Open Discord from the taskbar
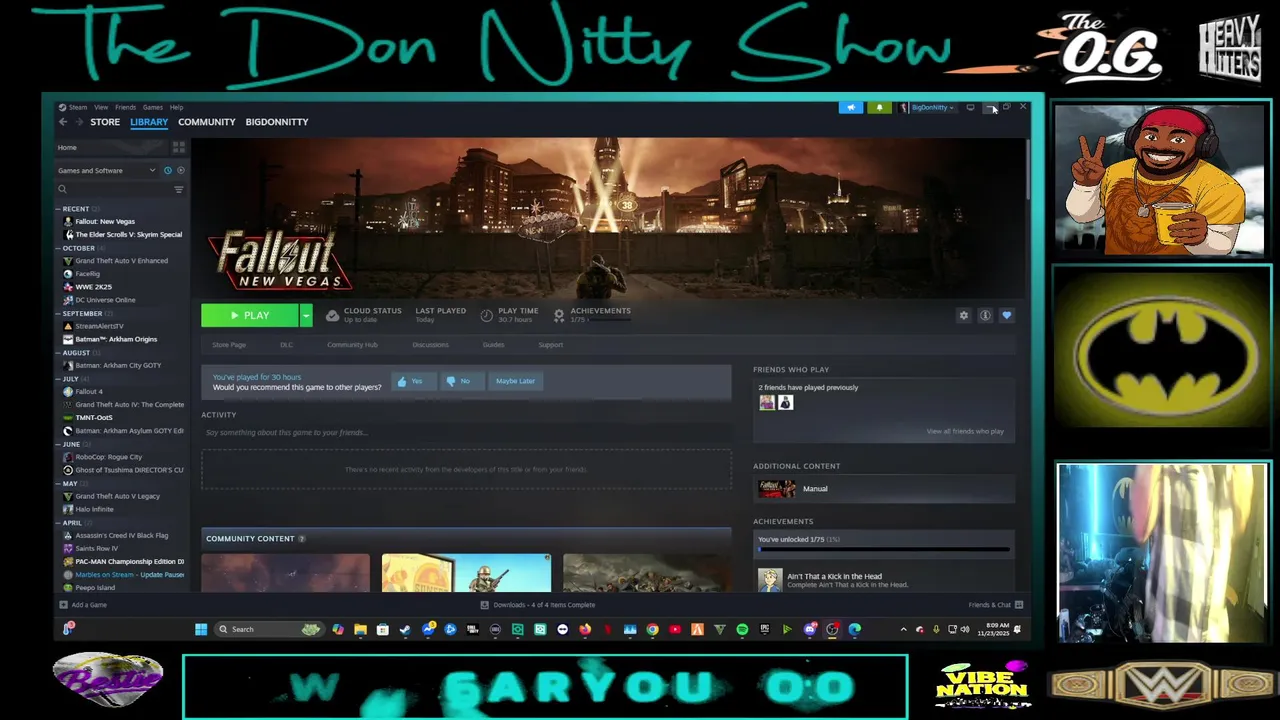Screen dimensions: 1280x720 click(x=810, y=629)
